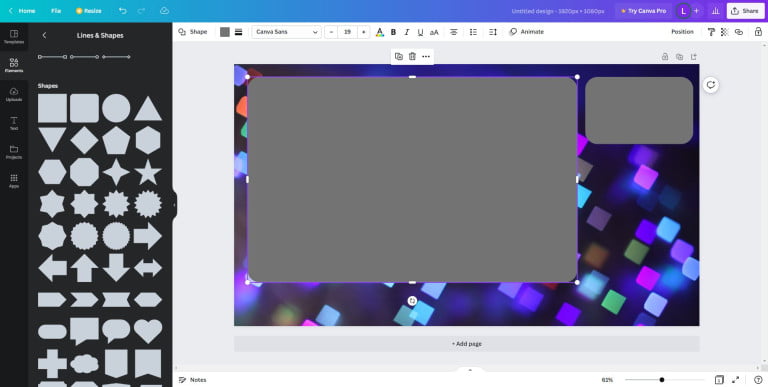Toggle italic formatting
This screenshot has height=387, width=768.
(x=407, y=32)
